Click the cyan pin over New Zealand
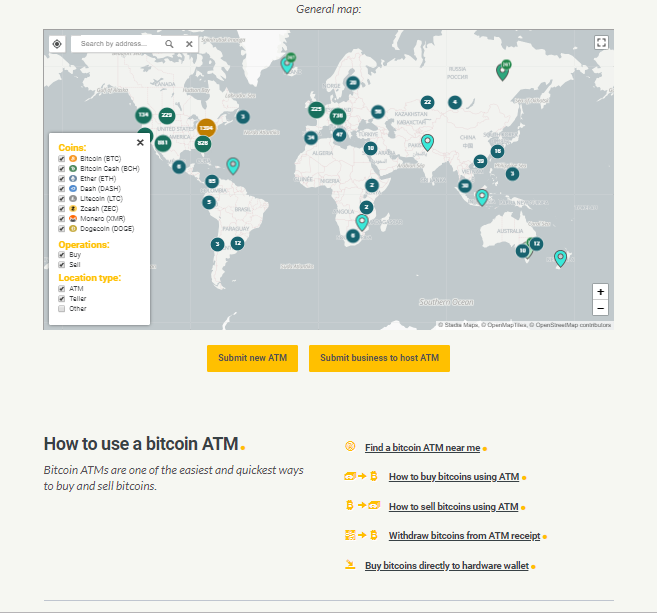 [560, 258]
